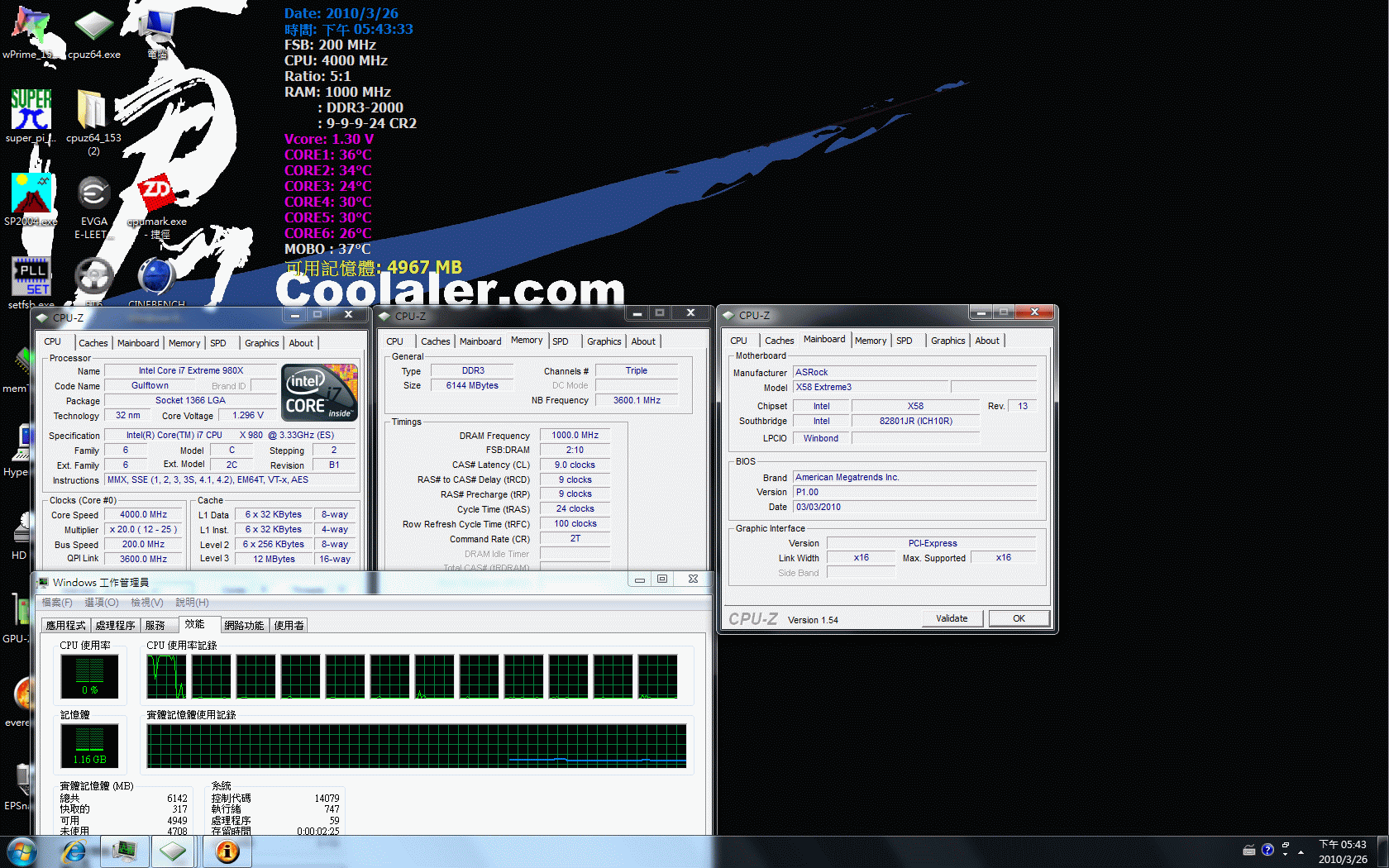Select 使用者 tab in Task Manager
Image resolution: width=1389 pixels, height=868 pixels.
289,626
